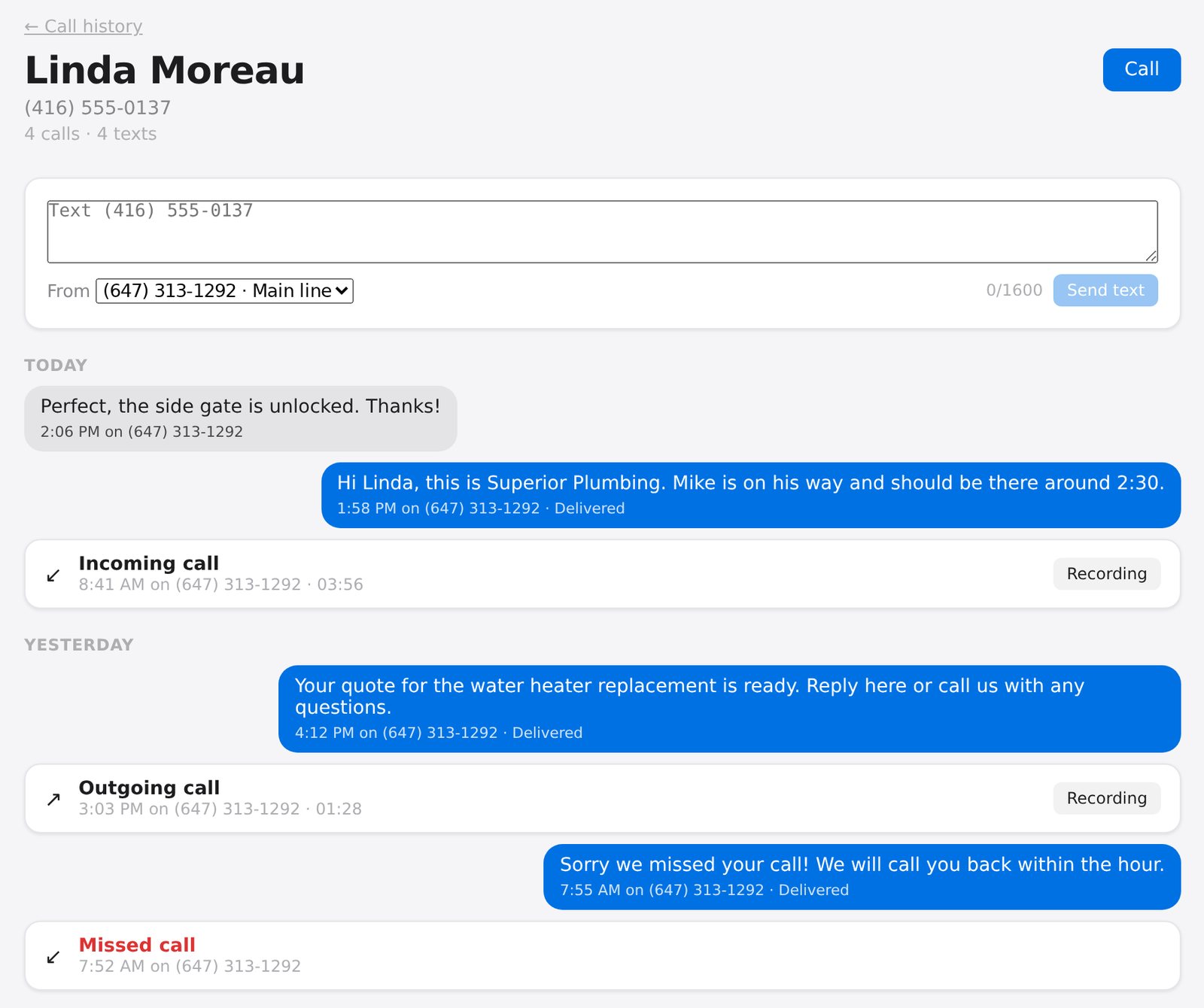Viewport: 1204px width, 1008px height.
Task: Click the '4:12 PM ... Delivered' status line
Action: click(439, 733)
